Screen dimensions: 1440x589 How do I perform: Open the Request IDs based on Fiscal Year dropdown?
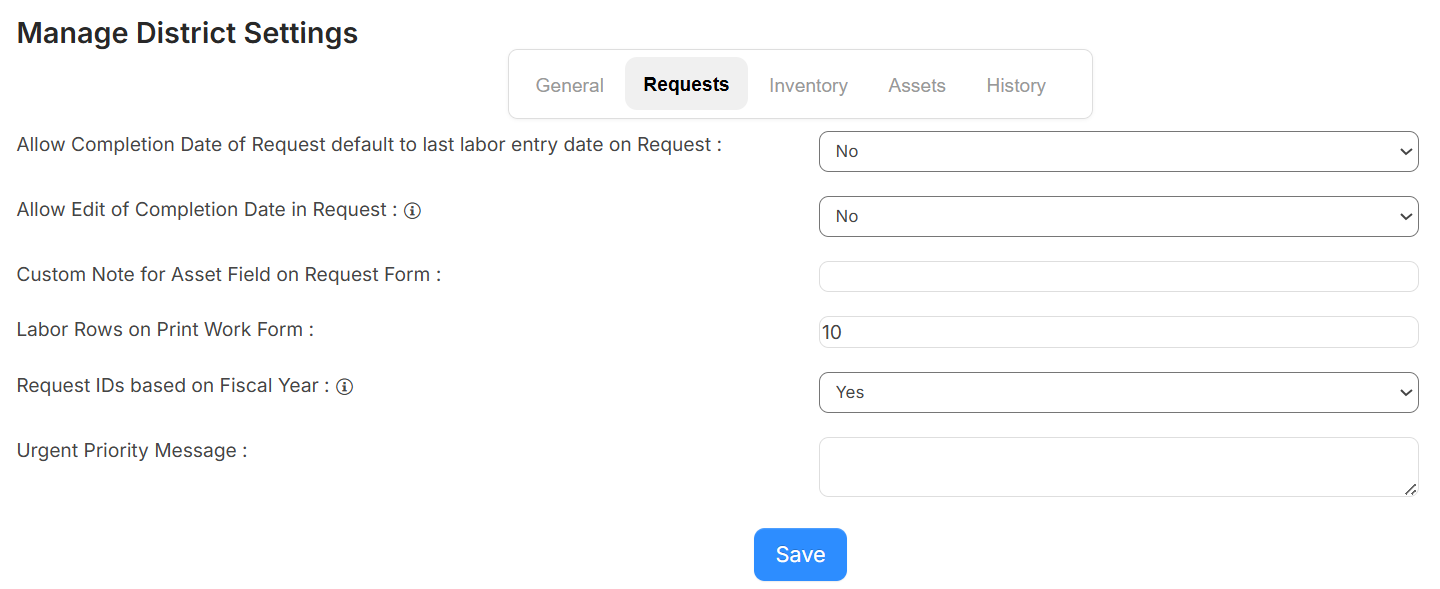point(1118,392)
